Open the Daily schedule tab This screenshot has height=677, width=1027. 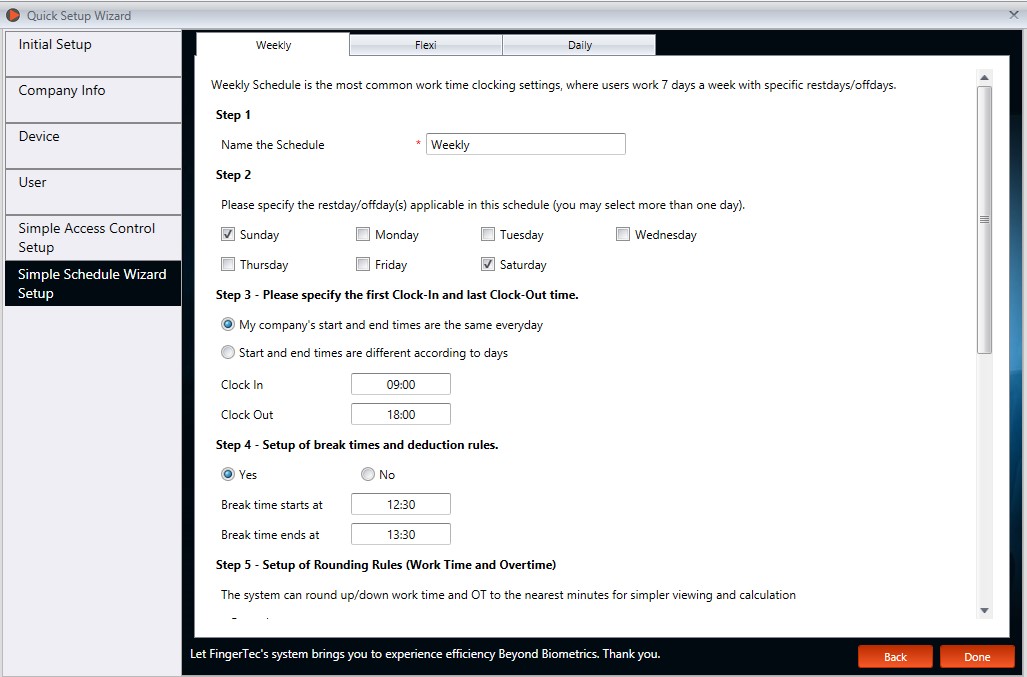(x=580, y=45)
